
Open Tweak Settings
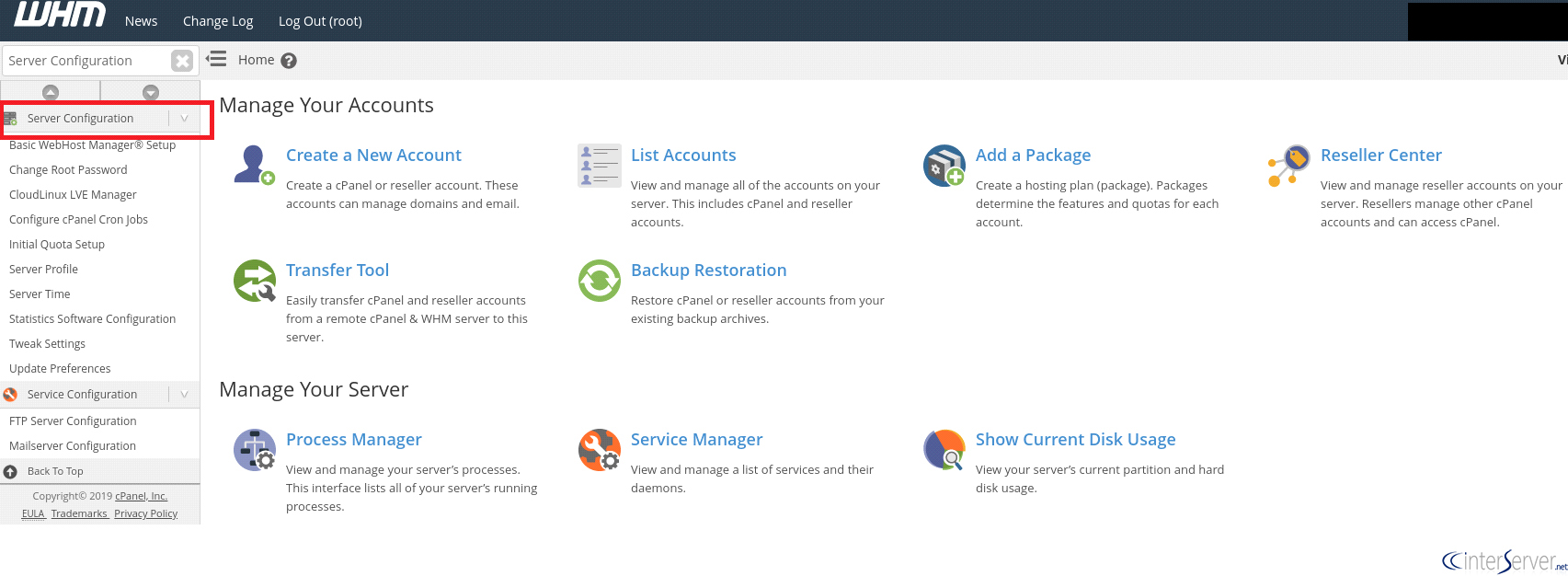pyautogui.click(x=47, y=344)
